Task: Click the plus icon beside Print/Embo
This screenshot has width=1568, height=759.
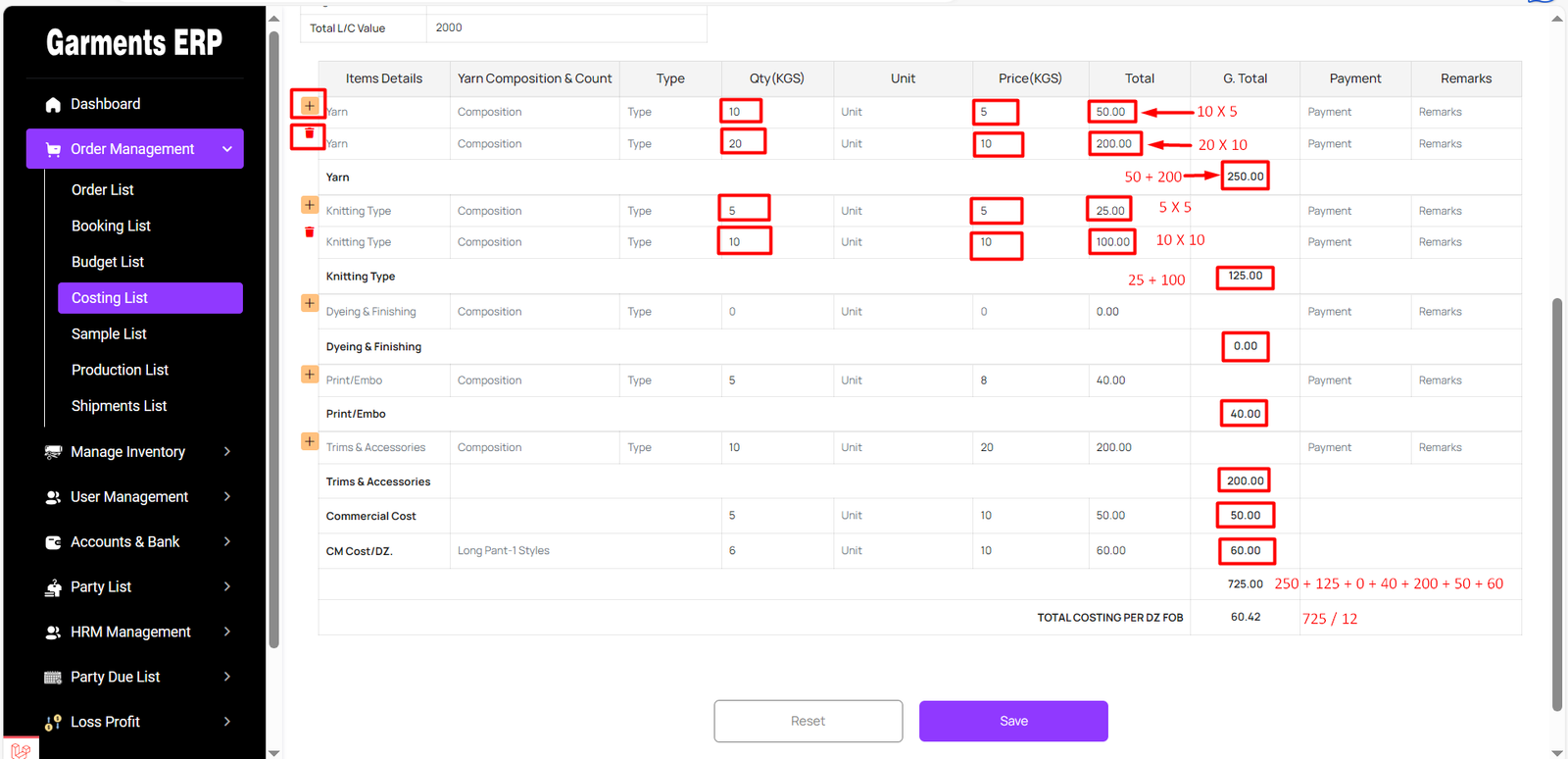Action: tap(309, 375)
